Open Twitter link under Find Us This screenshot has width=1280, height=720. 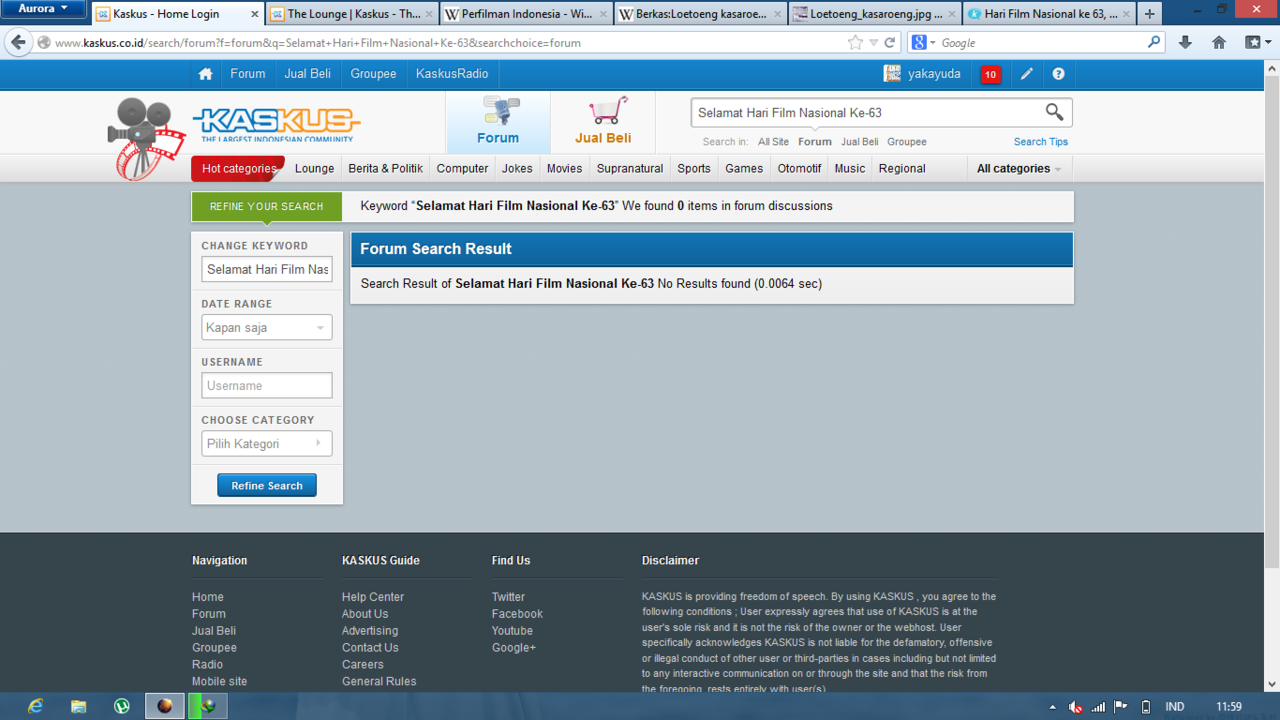(x=508, y=597)
